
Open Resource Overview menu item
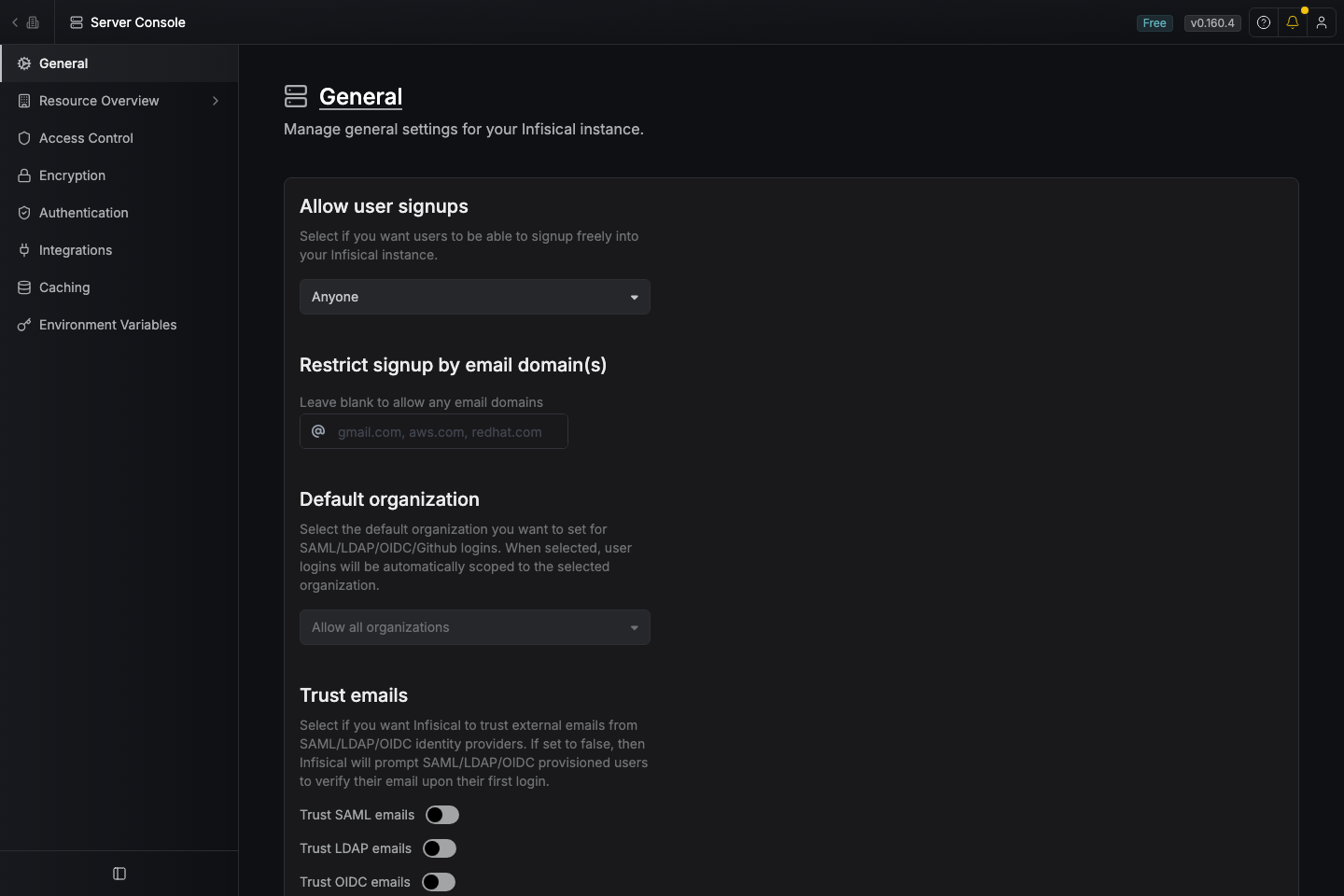(x=119, y=101)
